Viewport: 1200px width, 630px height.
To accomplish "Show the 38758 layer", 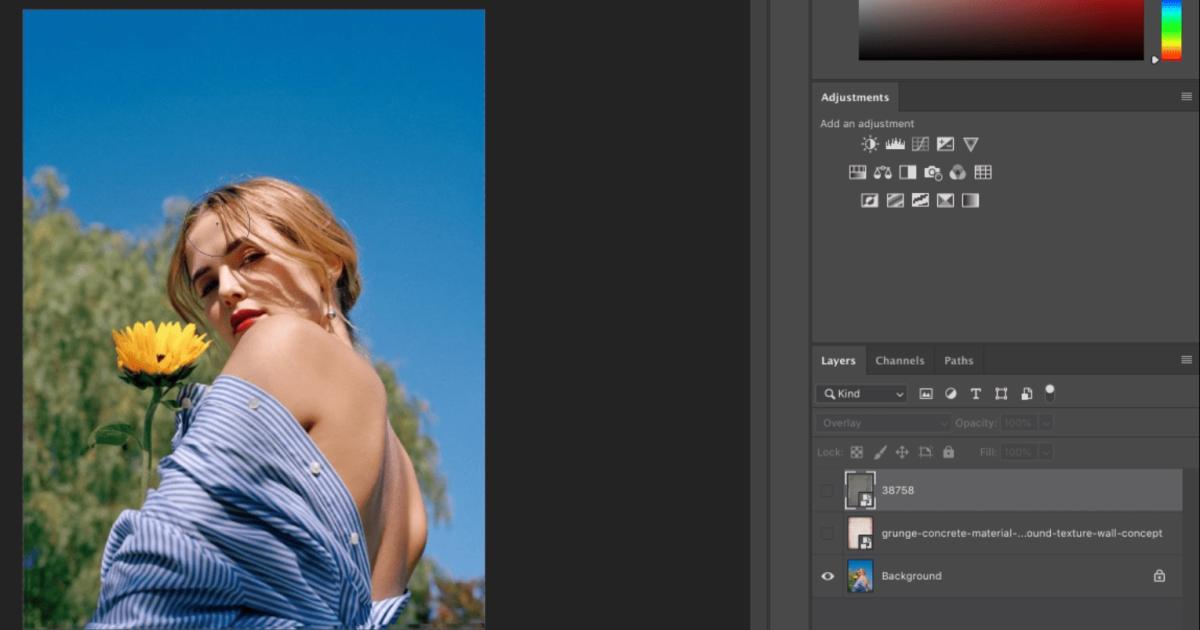I will tap(827, 490).
